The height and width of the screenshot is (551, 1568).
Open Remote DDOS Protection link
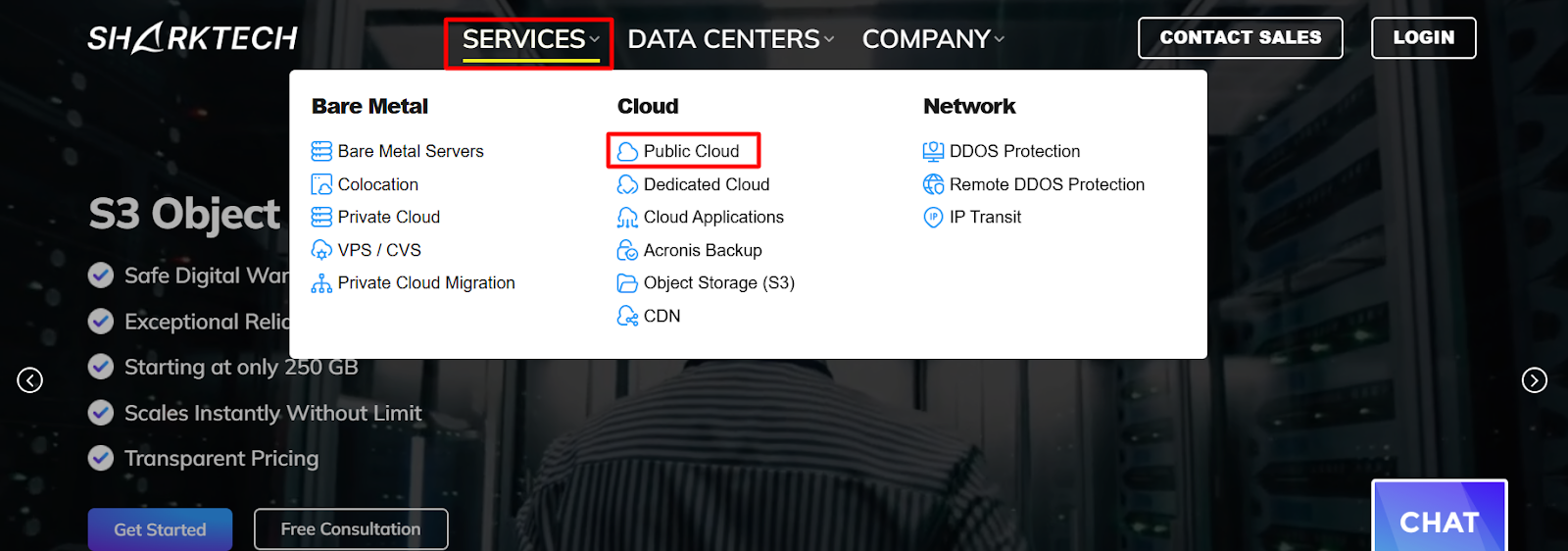tap(1047, 184)
